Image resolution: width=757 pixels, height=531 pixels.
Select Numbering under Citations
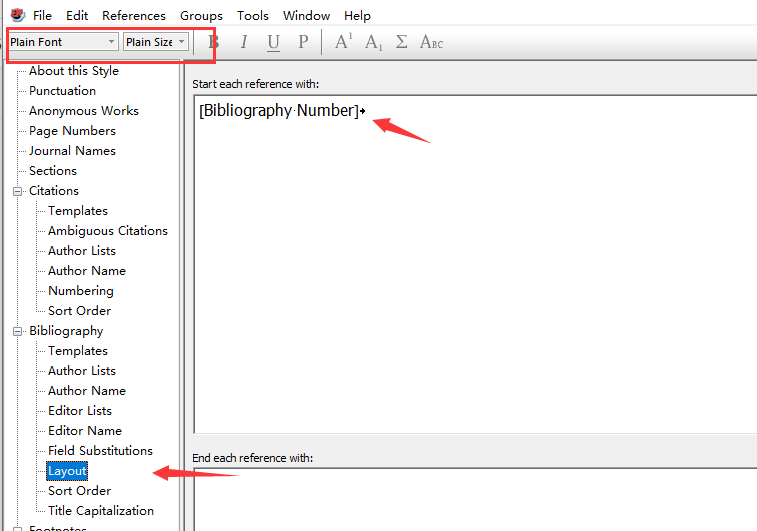click(81, 291)
